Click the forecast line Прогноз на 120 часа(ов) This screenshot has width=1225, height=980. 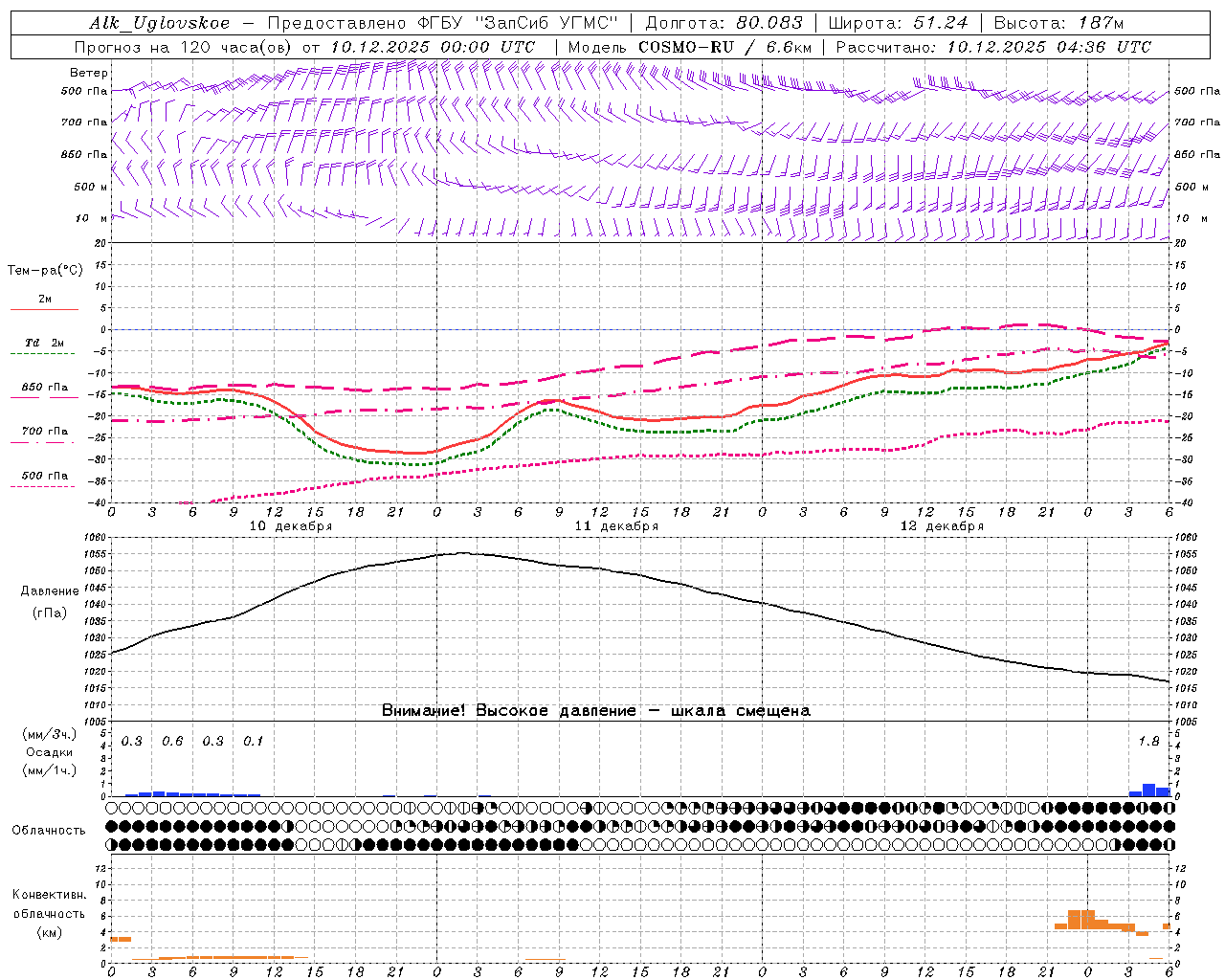coord(185,47)
